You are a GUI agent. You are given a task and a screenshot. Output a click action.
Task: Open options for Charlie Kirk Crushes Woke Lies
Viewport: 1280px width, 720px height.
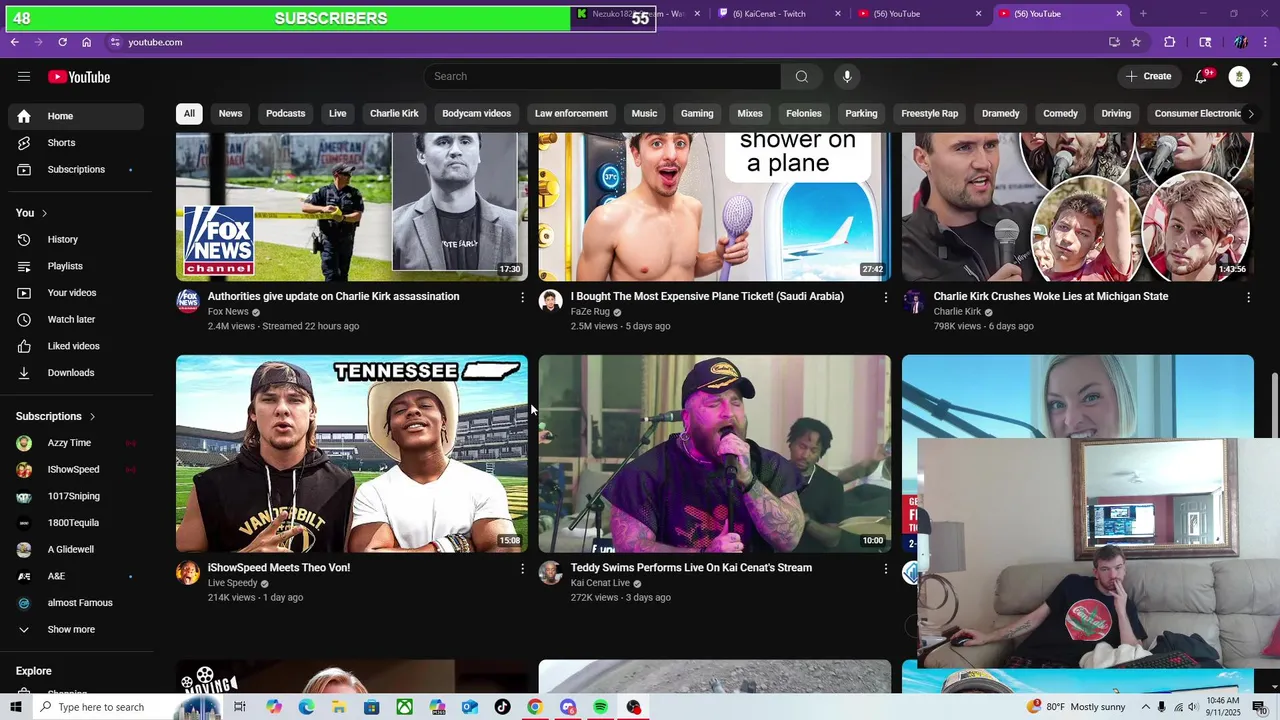[1248, 297]
